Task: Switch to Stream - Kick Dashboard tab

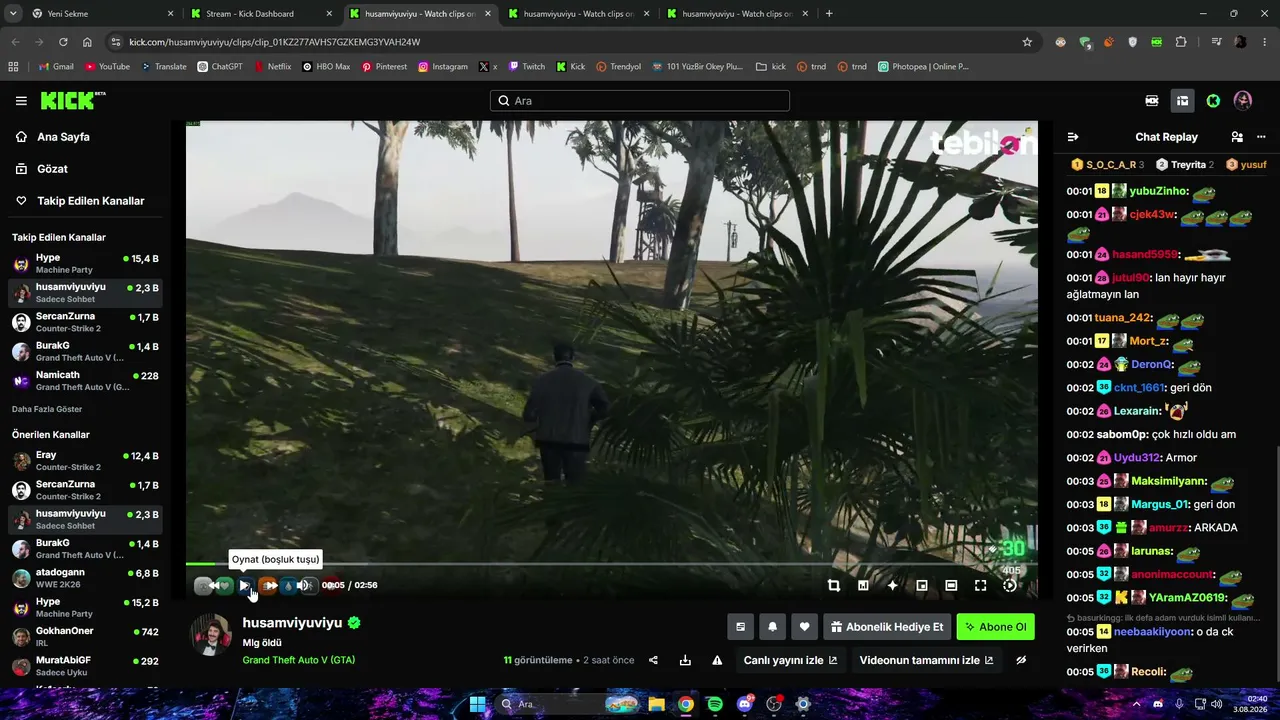Action: point(262,14)
